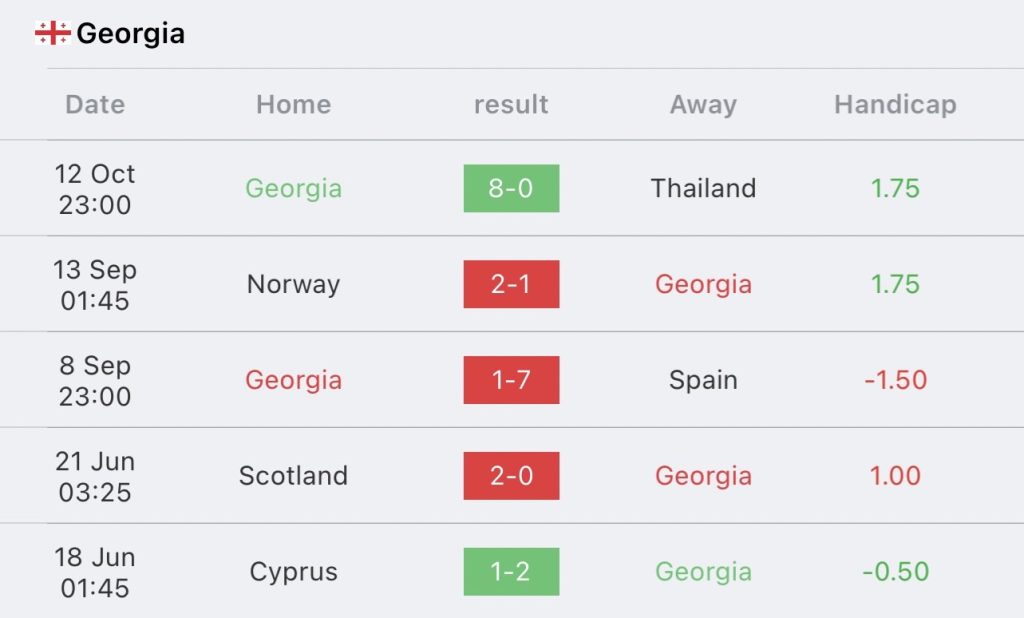Click the Georgia flag icon
Screen dimensions: 1024x618
pyautogui.click(x=53, y=33)
